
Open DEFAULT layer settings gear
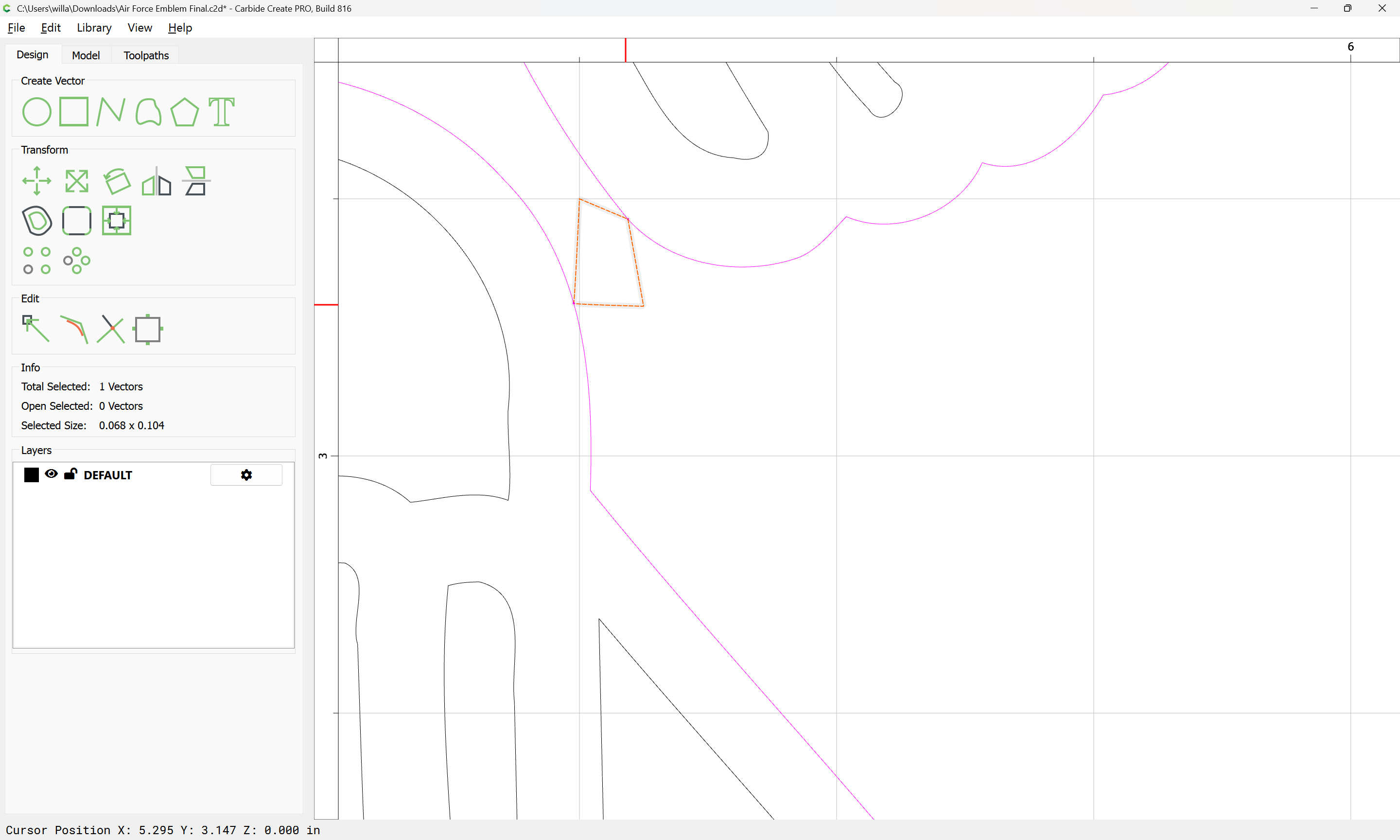click(x=246, y=475)
